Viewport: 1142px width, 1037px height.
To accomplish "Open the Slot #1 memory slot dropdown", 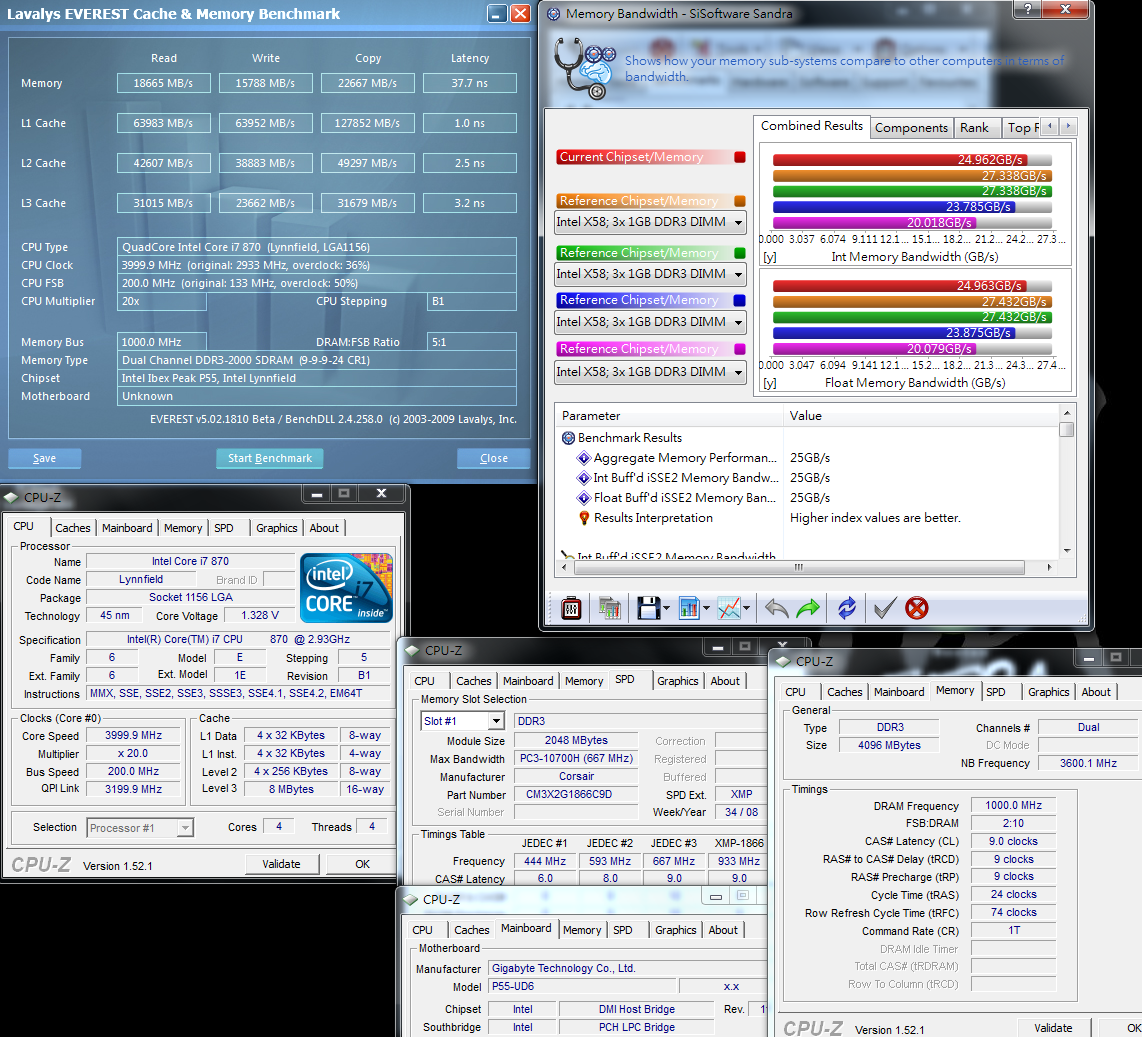I will [495, 721].
